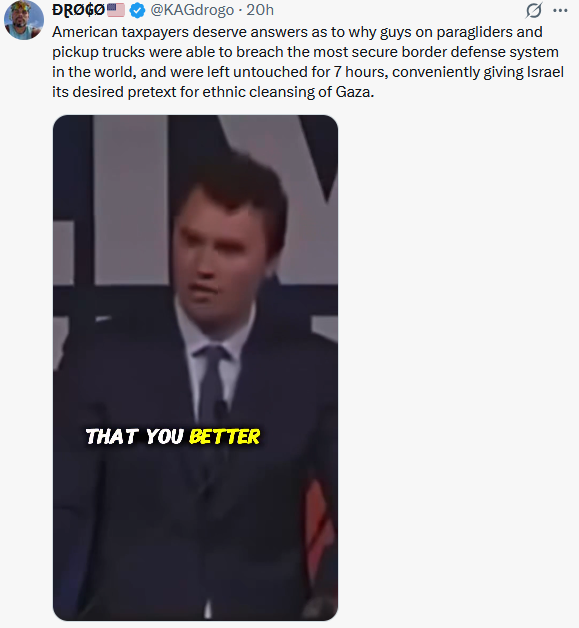579x628 pixels.
Task: Open the @KAGdrogo handle link
Action: 192,10
